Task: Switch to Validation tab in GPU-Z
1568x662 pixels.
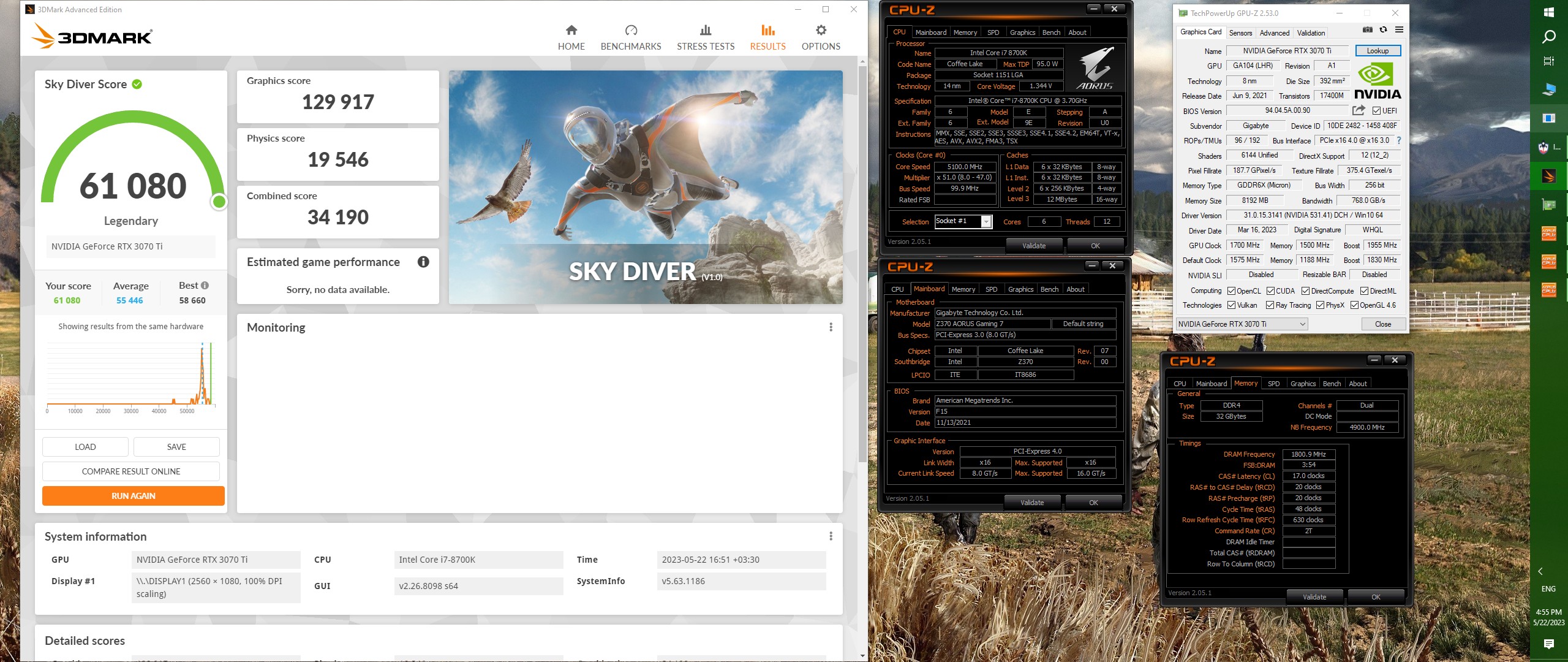Action: 1311,33
